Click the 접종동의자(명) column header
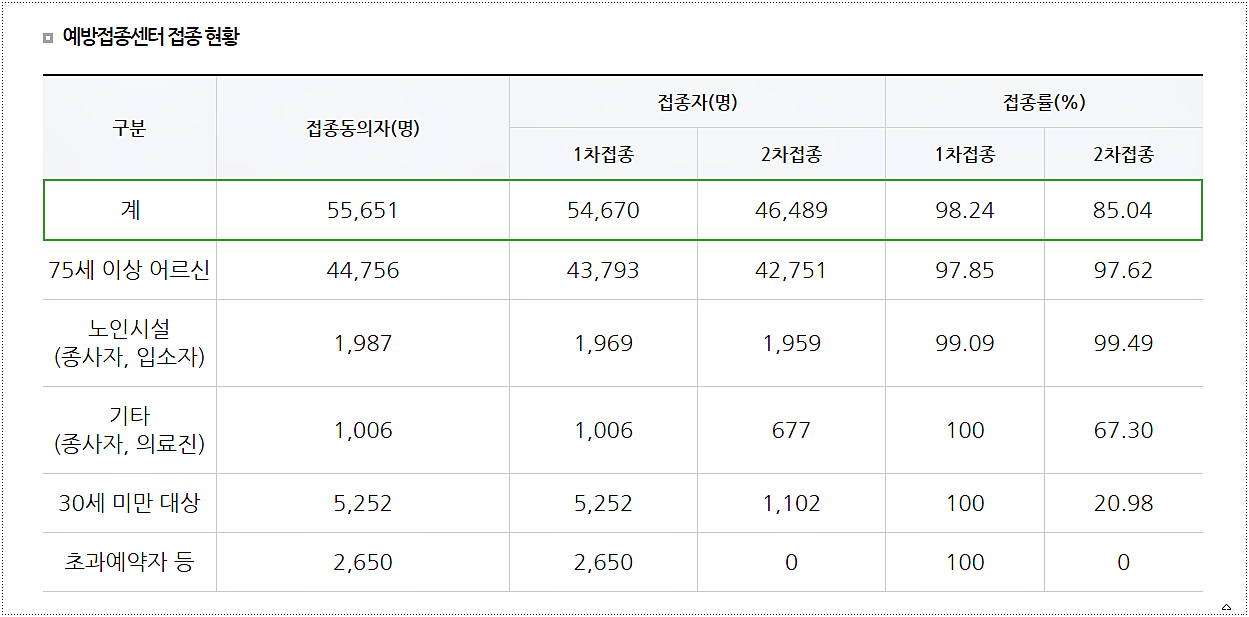1249x617 pixels. coord(363,128)
